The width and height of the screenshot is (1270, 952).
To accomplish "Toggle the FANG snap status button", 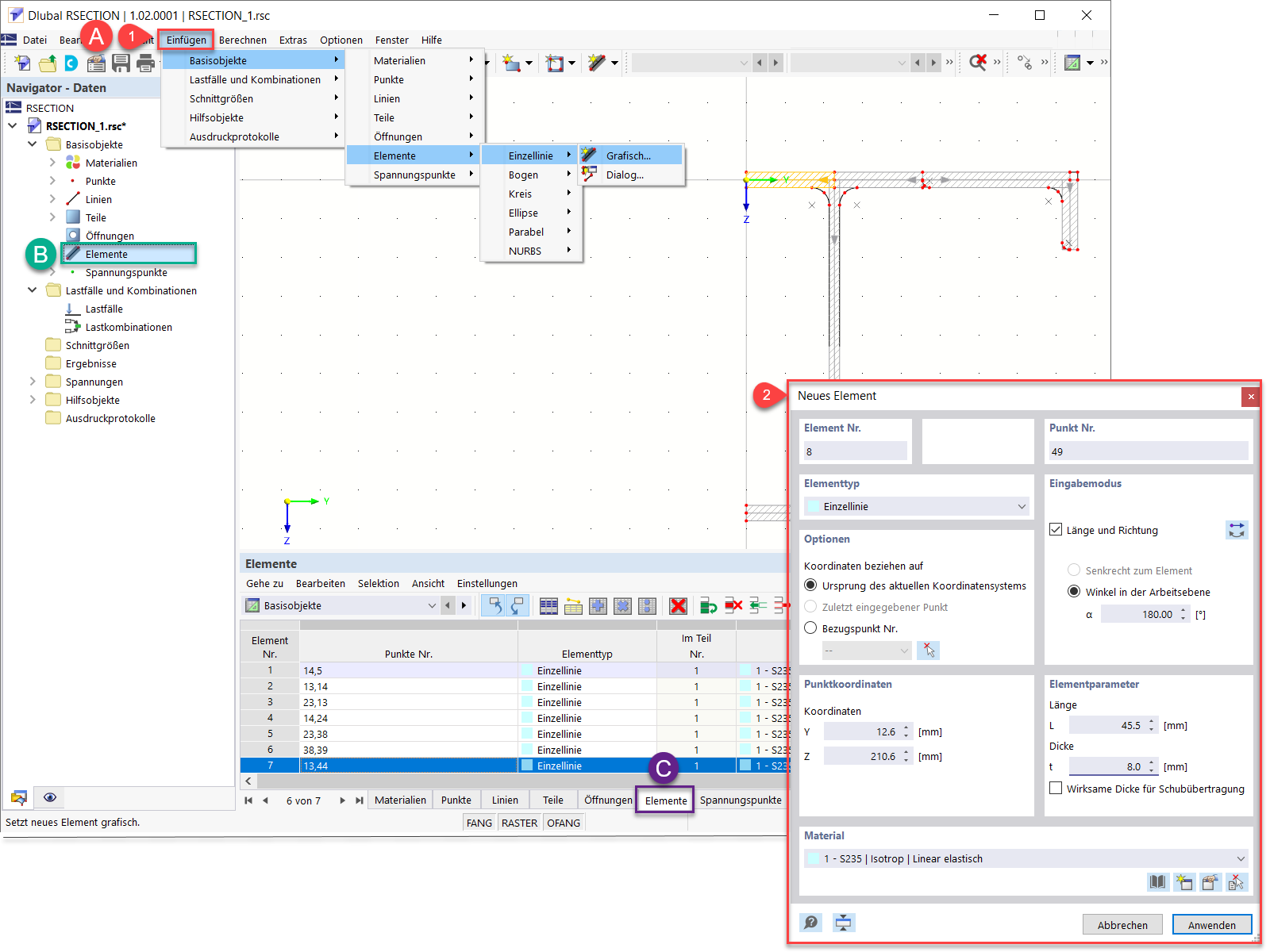I will point(479,823).
